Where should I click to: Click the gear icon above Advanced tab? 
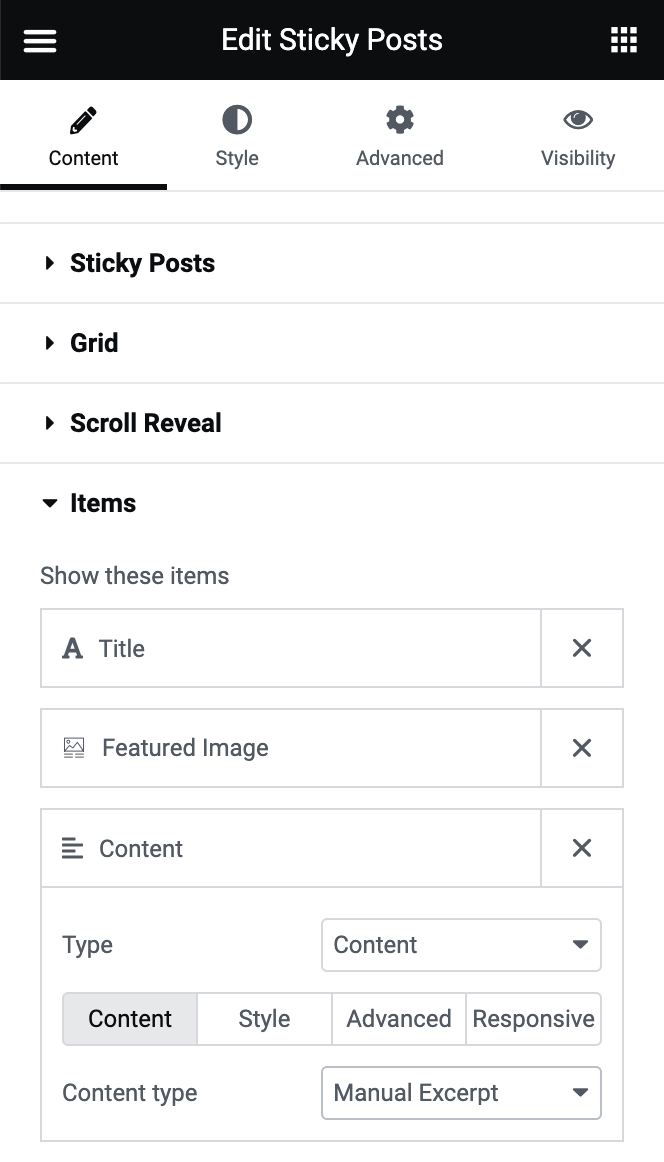399,118
